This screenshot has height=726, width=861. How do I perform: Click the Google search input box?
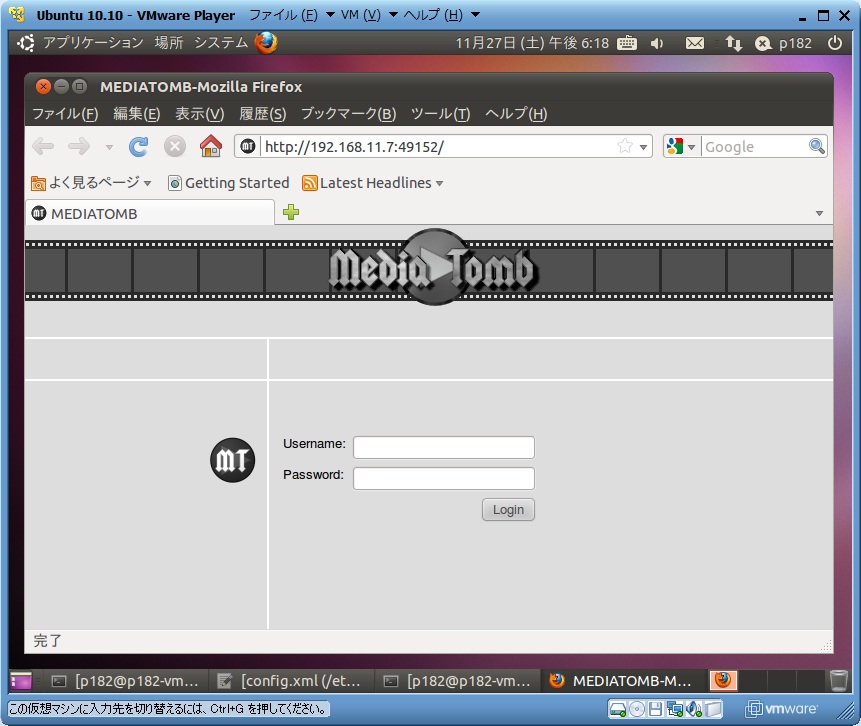(755, 147)
